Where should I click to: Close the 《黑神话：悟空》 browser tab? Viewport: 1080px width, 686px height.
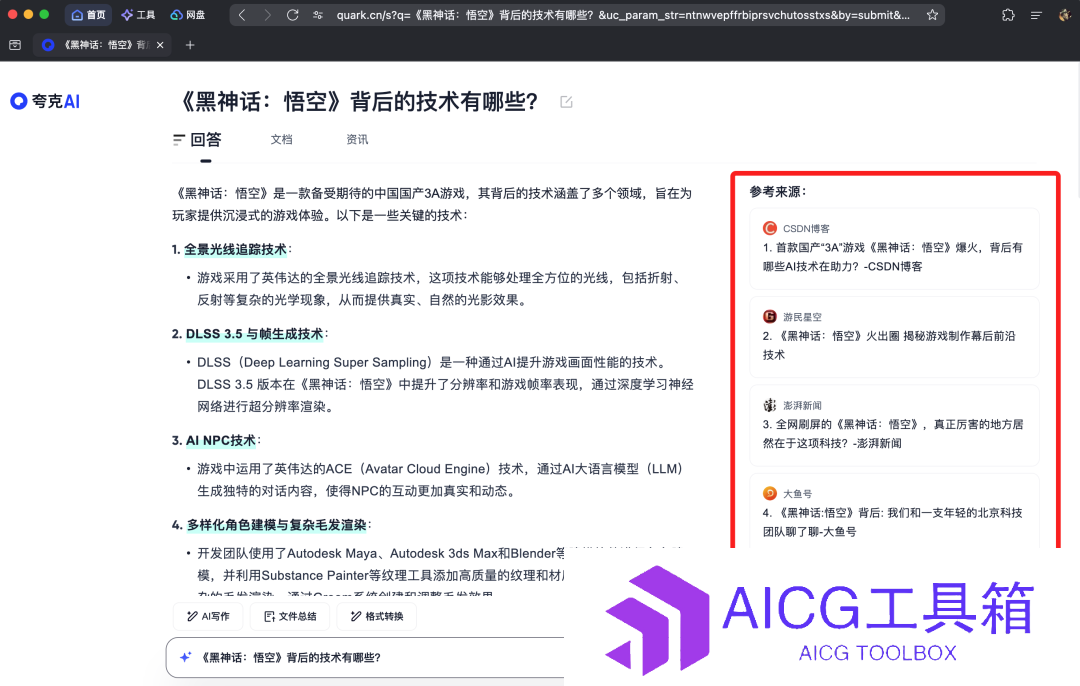click(160, 45)
